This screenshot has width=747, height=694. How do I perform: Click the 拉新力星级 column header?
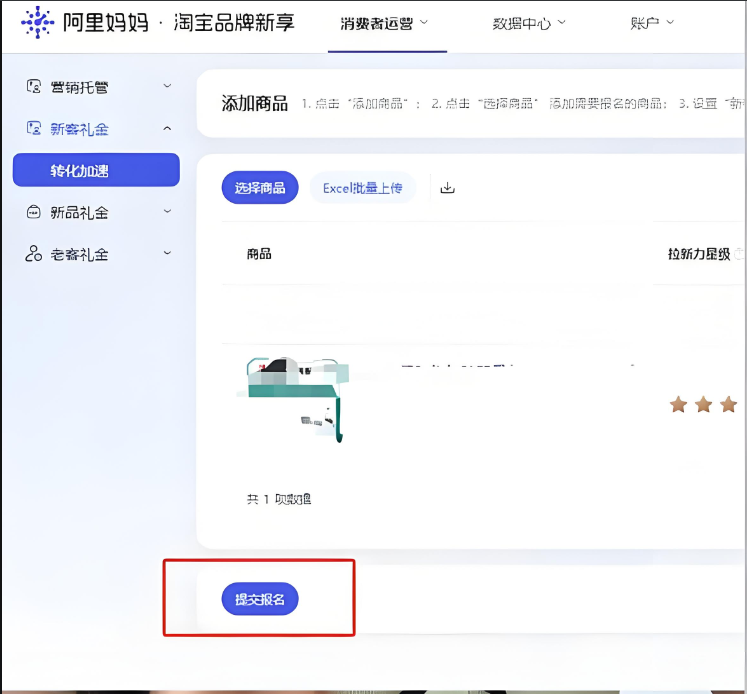click(x=699, y=254)
